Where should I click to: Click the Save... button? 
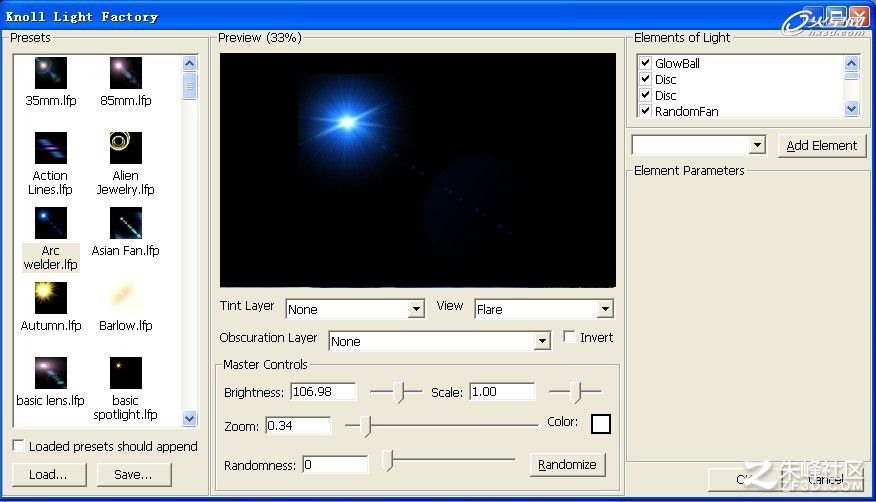[134, 475]
